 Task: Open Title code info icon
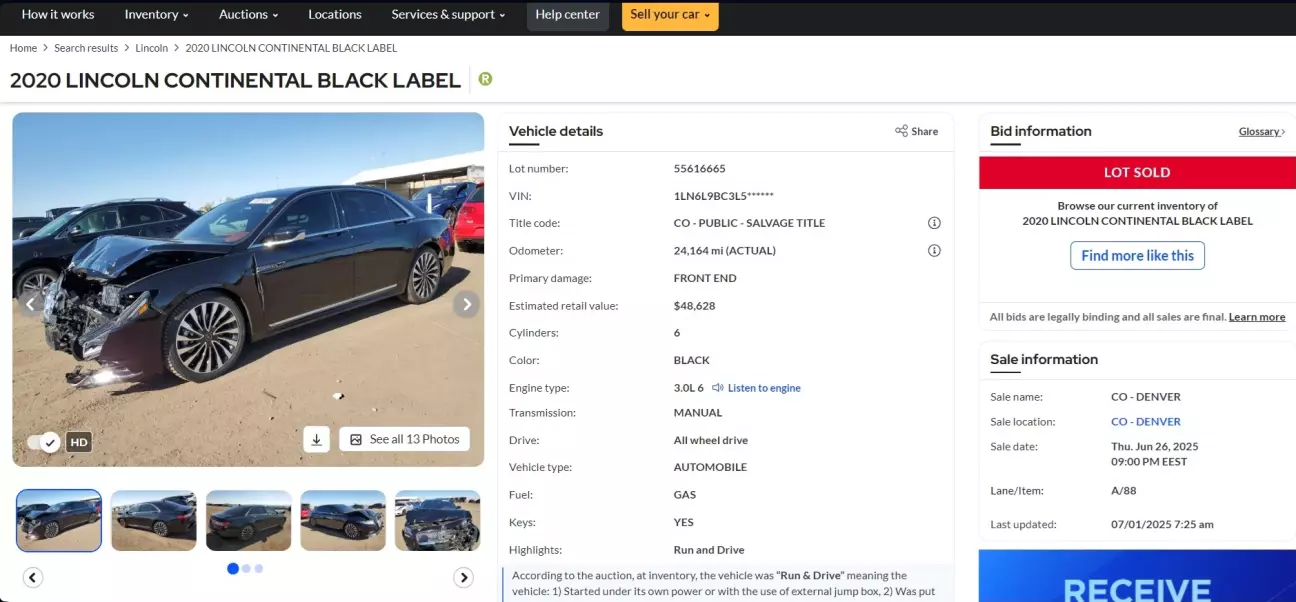(934, 223)
